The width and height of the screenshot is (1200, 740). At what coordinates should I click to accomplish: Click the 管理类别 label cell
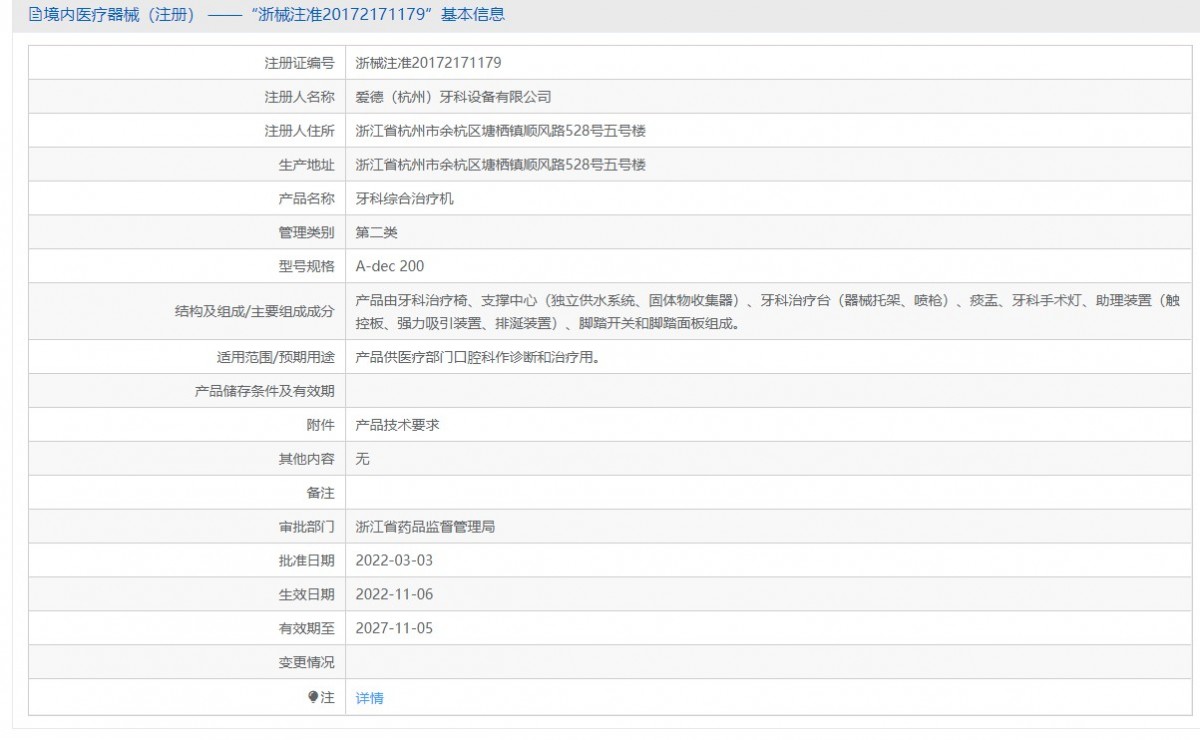[x=187, y=233]
